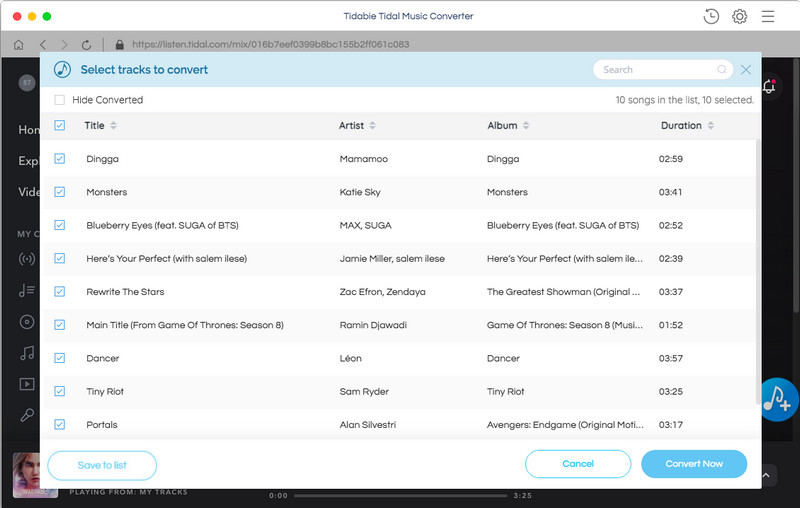Click the music note dialog header icon
Screen dimensions: 800x508
pyautogui.click(x=62, y=69)
